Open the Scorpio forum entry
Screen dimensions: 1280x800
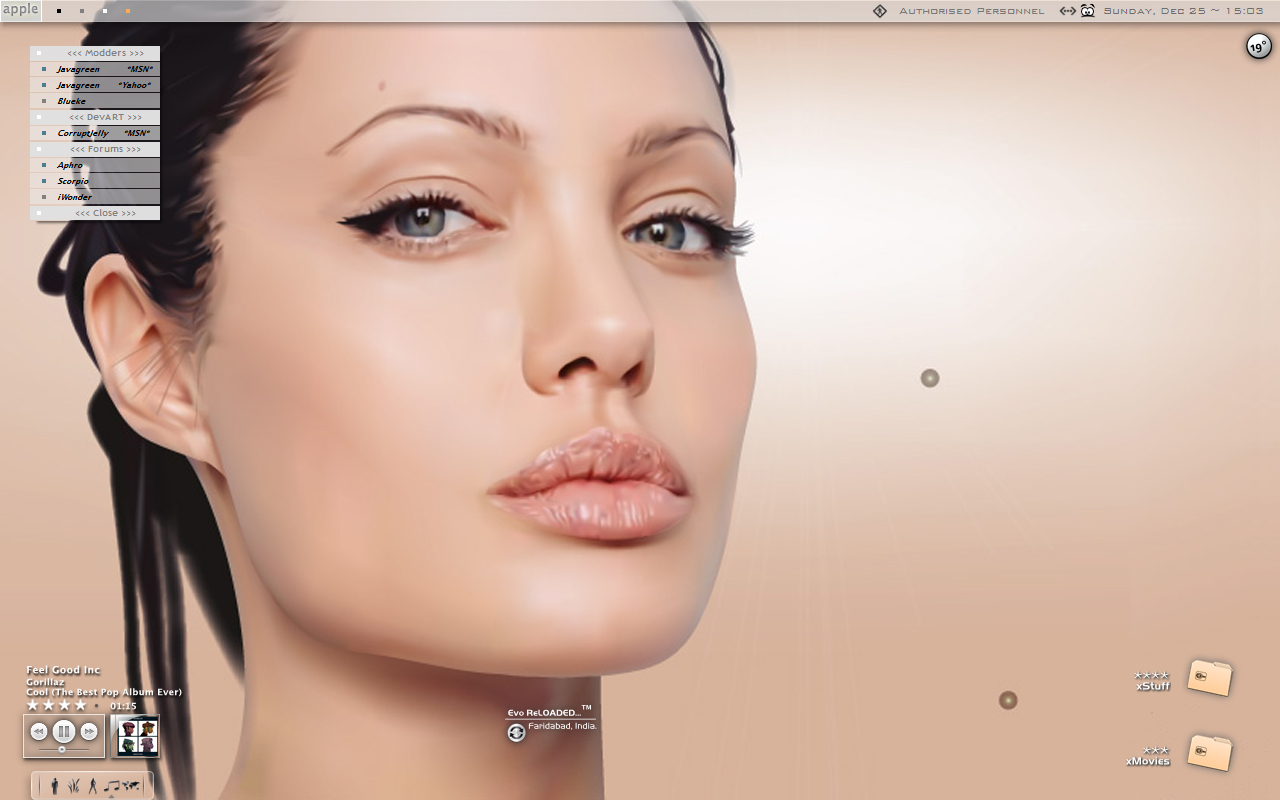(x=95, y=181)
